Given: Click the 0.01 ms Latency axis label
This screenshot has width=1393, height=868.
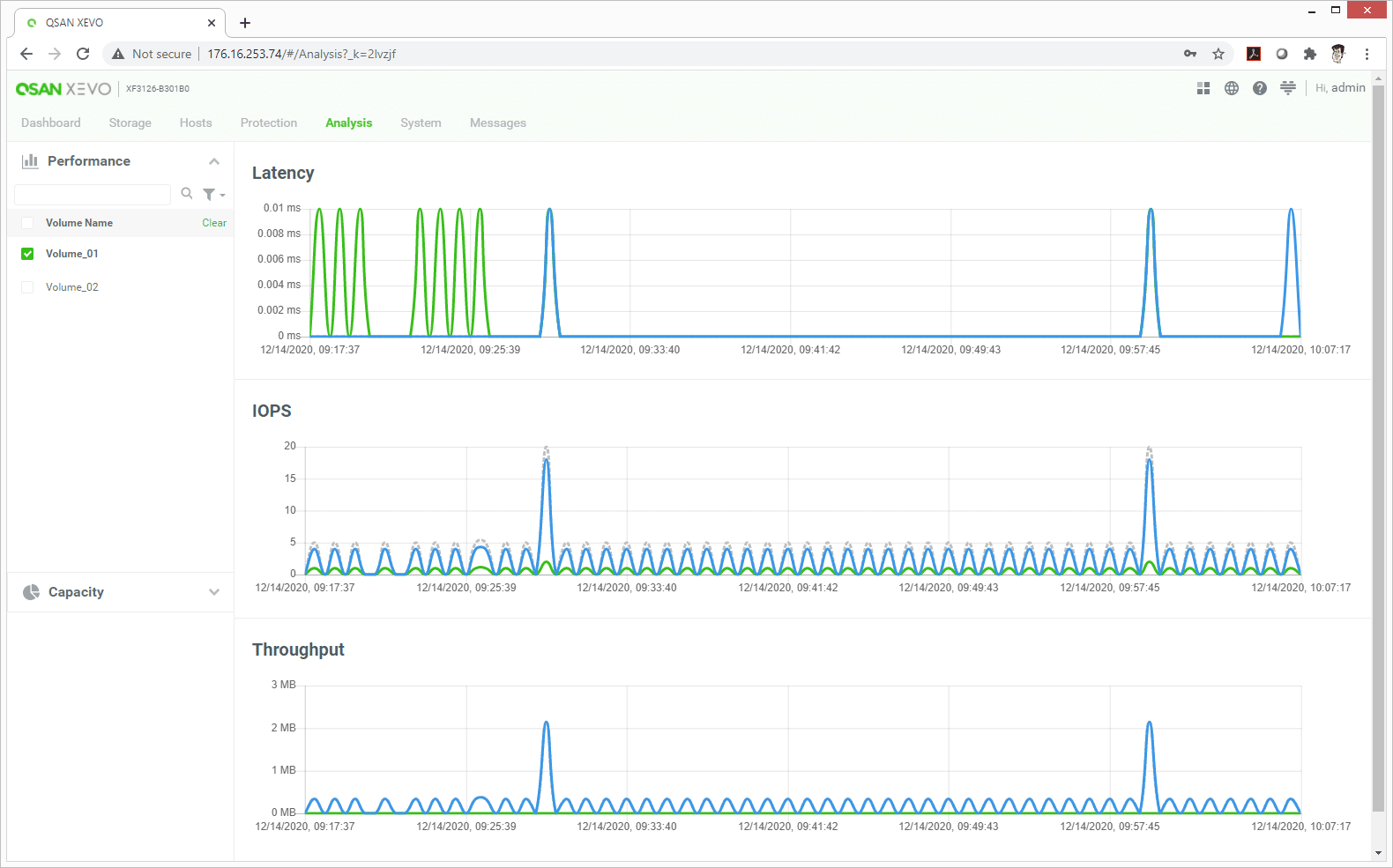Looking at the screenshot, I should click(x=282, y=208).
